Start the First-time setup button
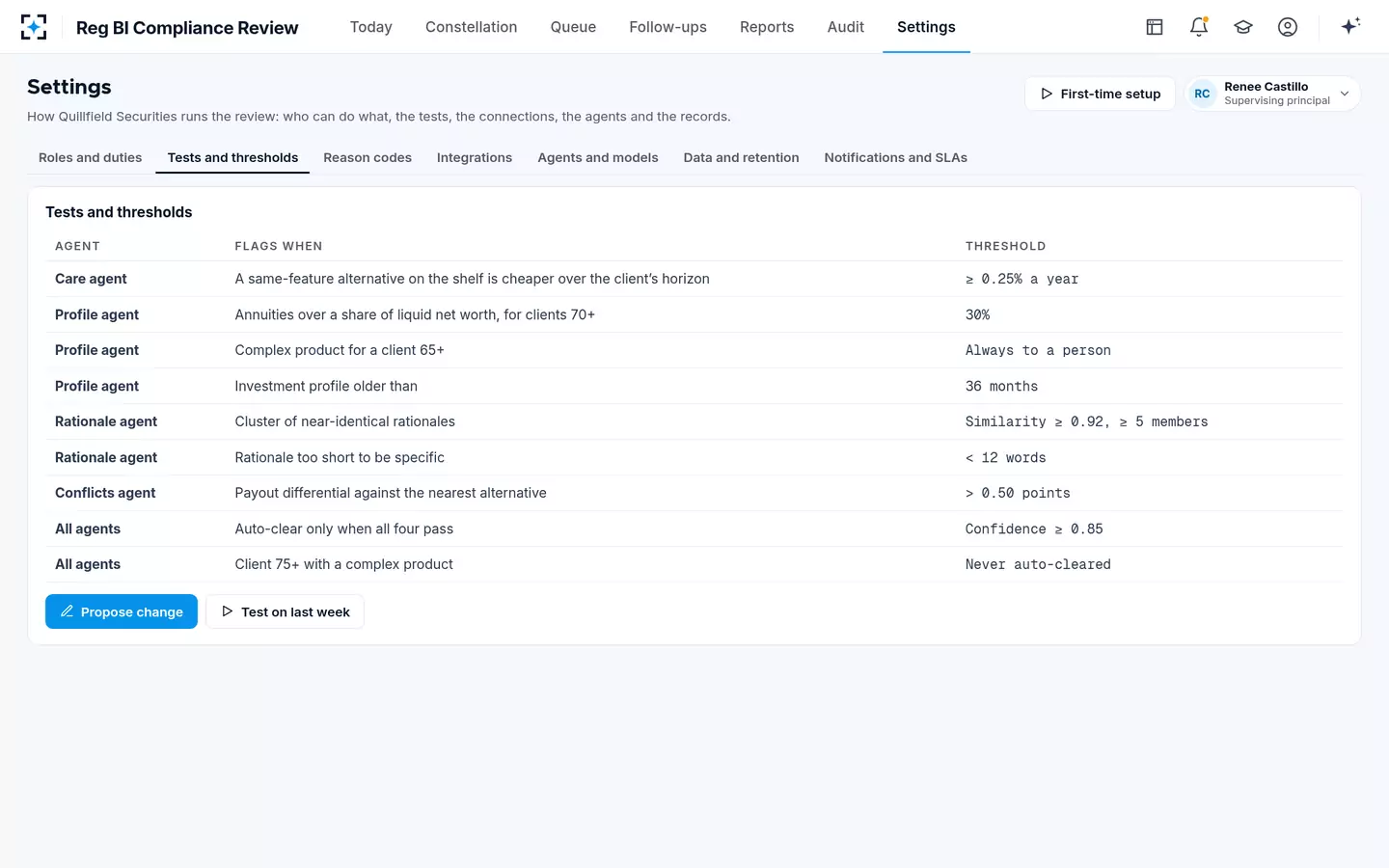 1101,94
